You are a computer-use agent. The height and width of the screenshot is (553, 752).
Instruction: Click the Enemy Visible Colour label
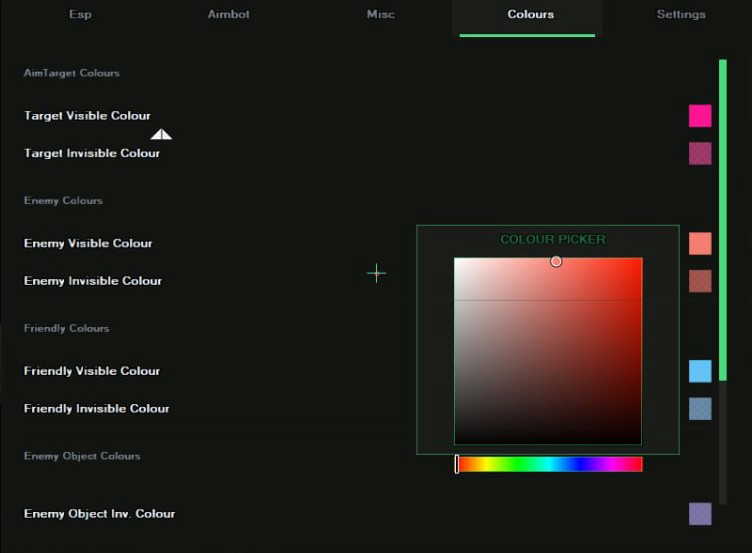[x=88, y=244]
